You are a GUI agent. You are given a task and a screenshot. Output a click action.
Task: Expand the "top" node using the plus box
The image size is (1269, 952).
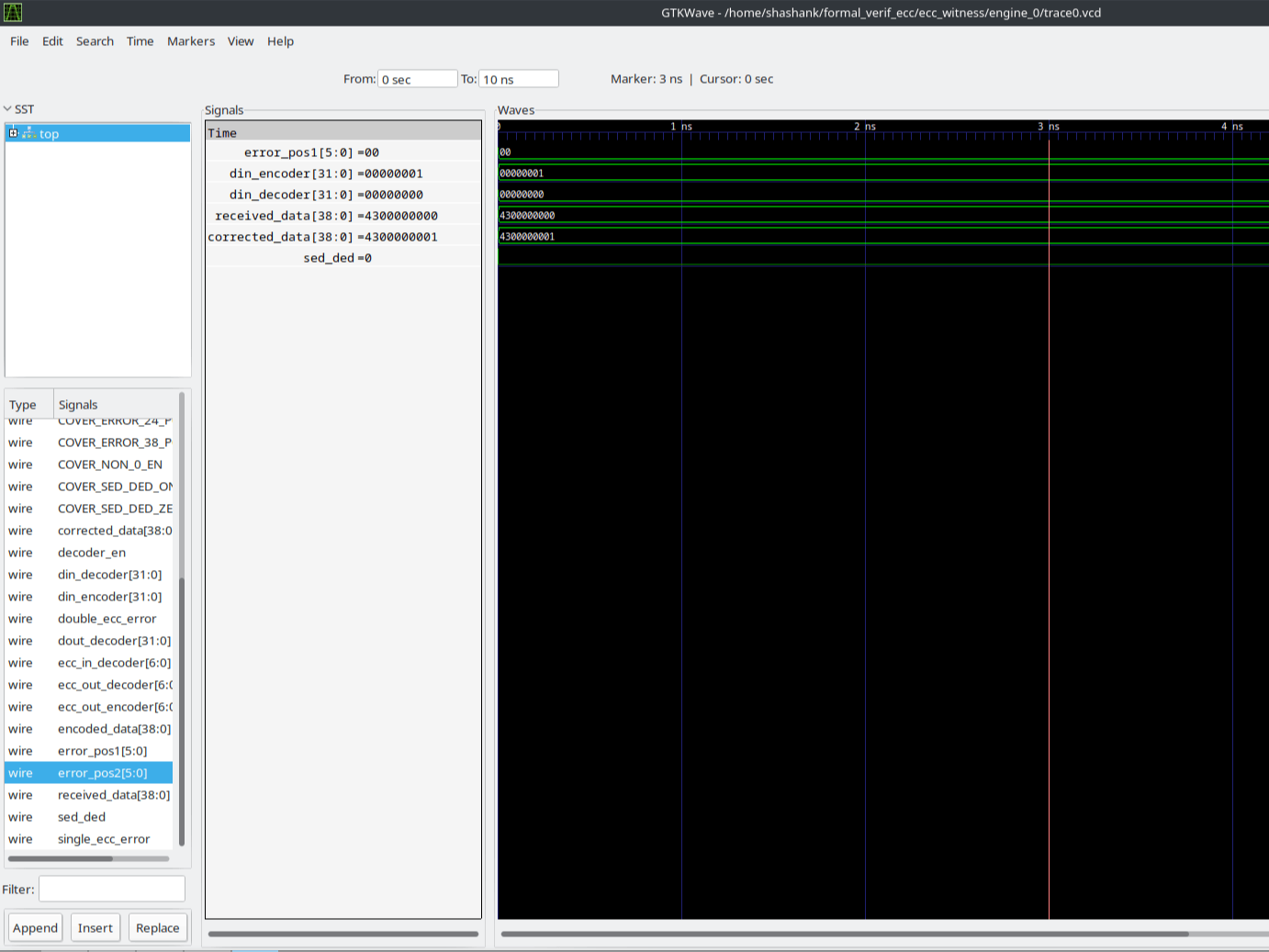tap(12, 133)
